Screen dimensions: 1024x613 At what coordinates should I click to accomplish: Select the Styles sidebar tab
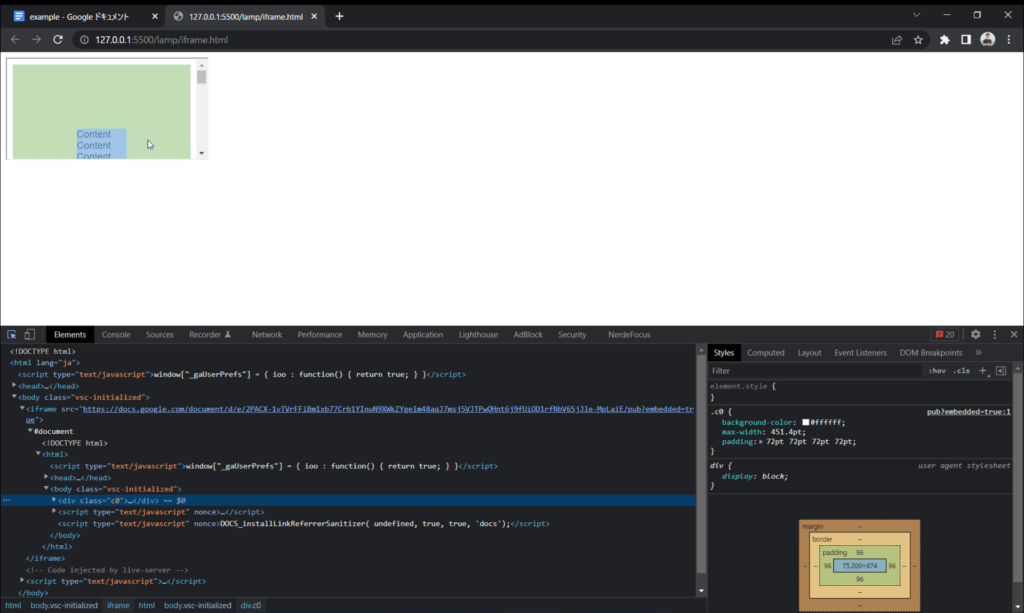[x=724, y=353]
